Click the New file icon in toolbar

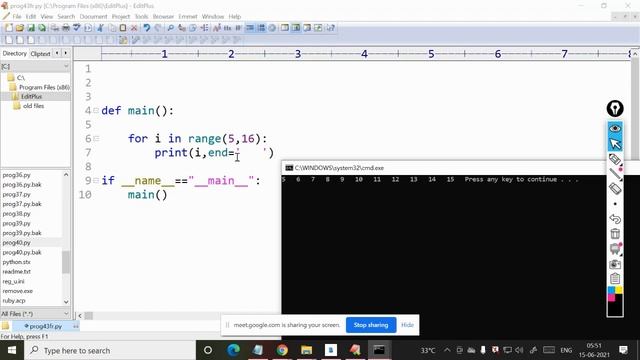click(9, 28)
